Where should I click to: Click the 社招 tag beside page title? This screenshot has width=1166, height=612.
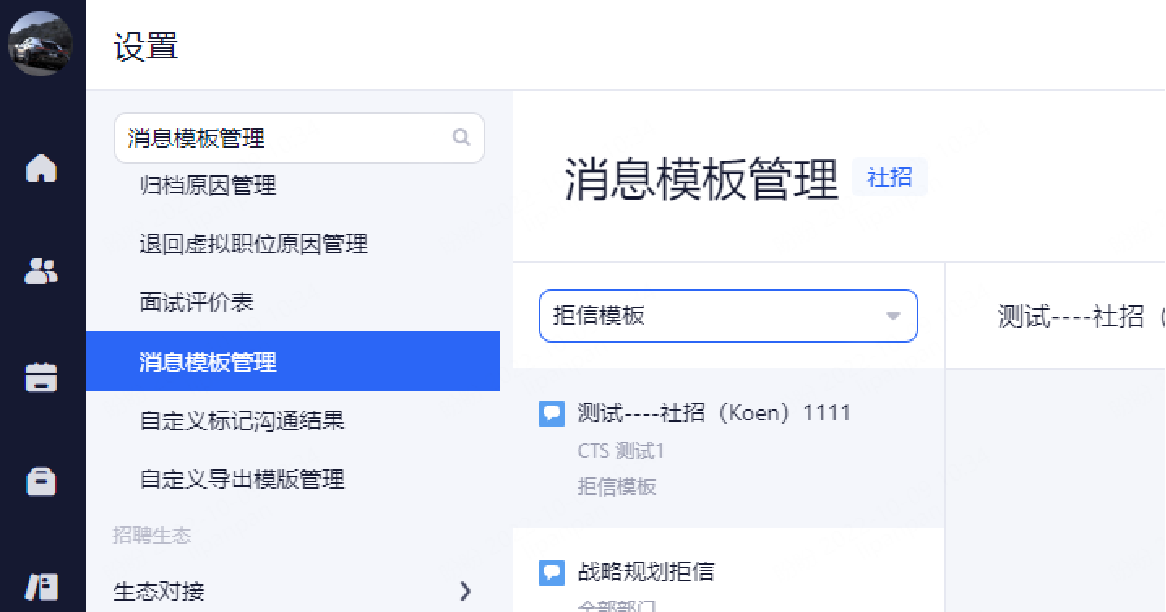click(x=889, y=177)
